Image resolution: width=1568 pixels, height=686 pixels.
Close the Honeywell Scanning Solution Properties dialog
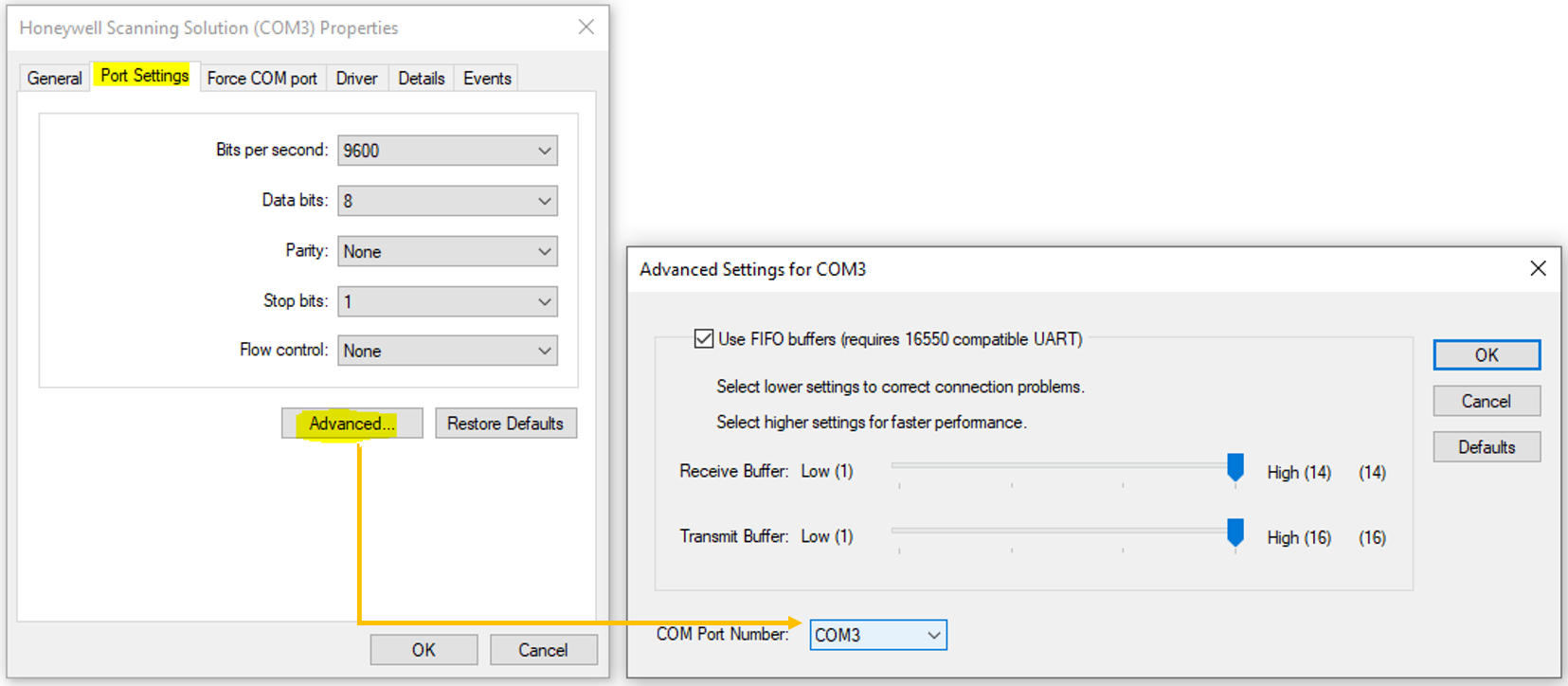pos(586,27)
